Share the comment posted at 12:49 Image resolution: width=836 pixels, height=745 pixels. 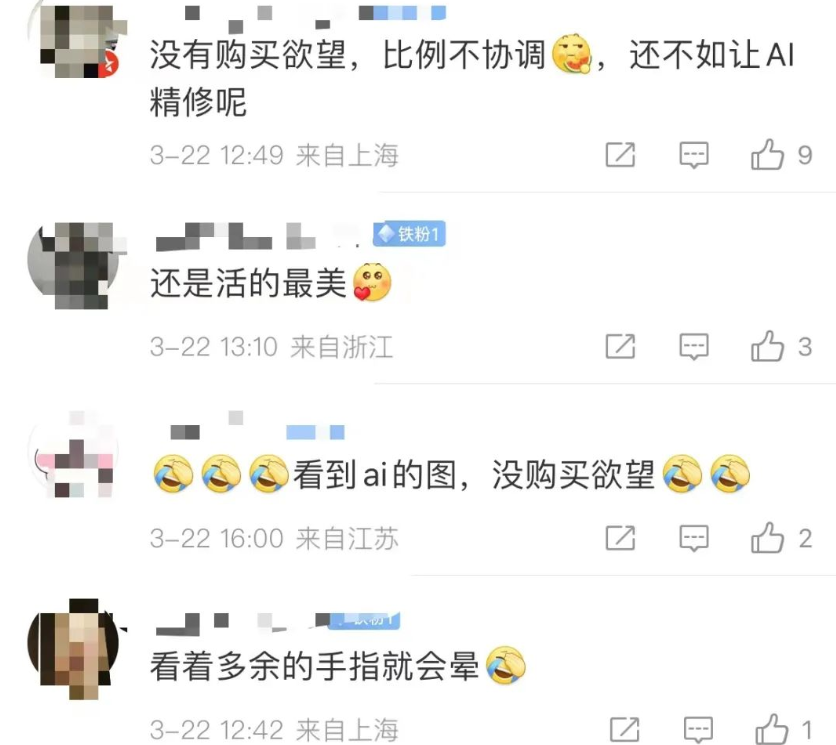pos(621,155)
